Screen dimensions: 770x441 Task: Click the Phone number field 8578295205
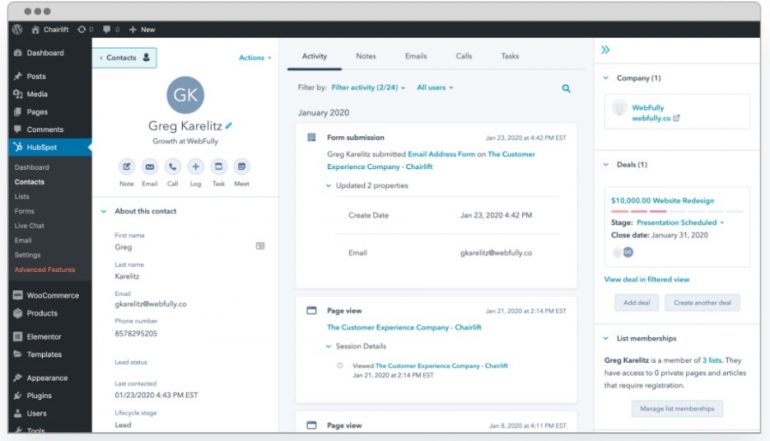(x=136, y=333)
